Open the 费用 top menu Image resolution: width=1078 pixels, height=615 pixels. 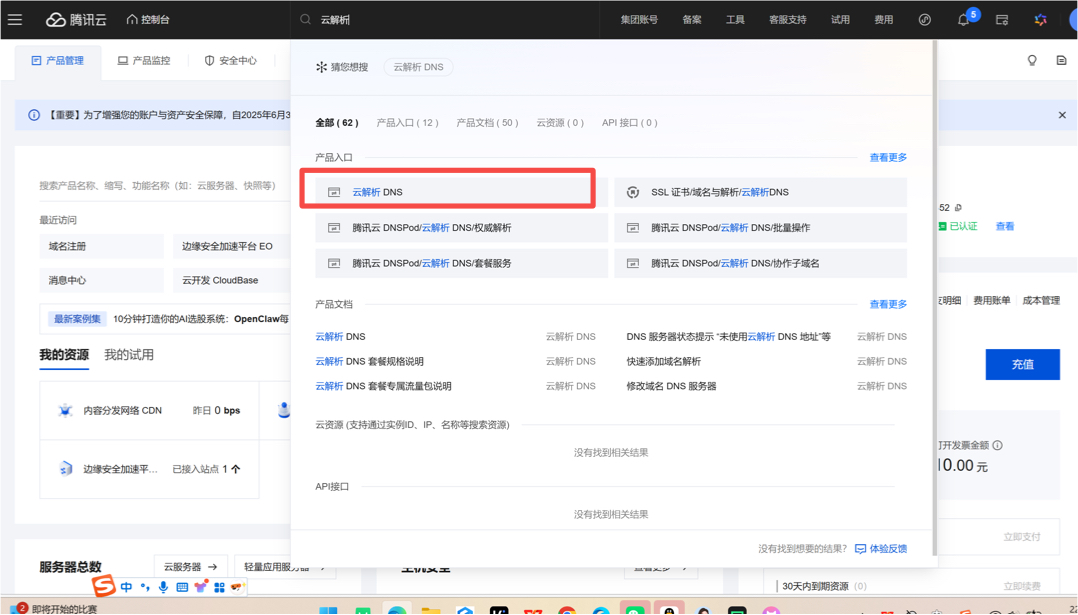click(x=883, y=20)
